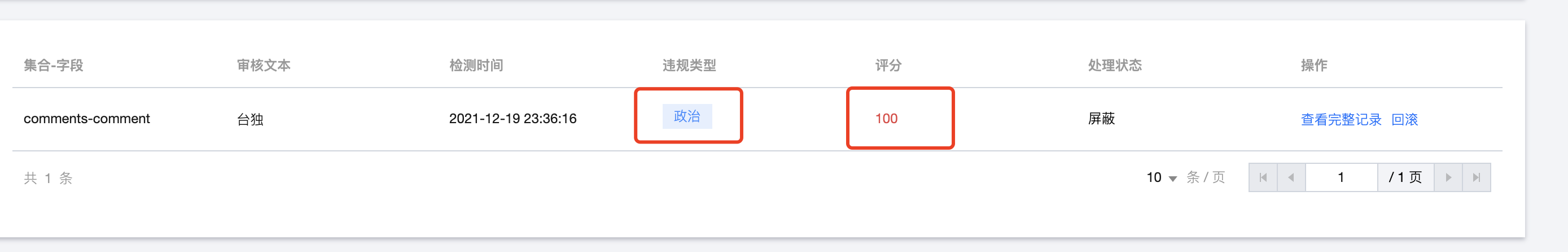Click the 处理状态 column header
Viewport: 1568px width, 252px height.
pos(1115,65)
